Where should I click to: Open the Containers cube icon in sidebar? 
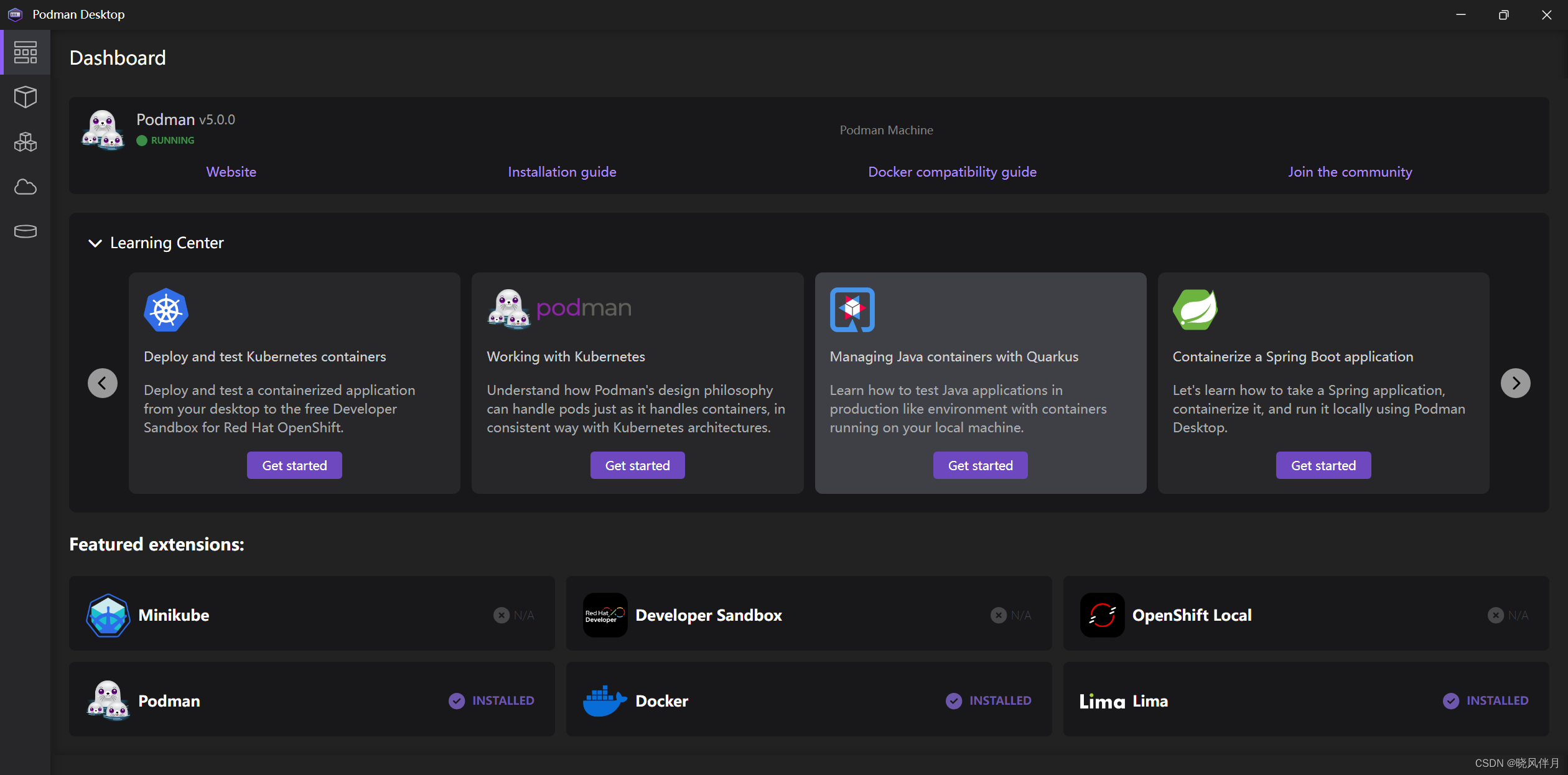point(26,97)
